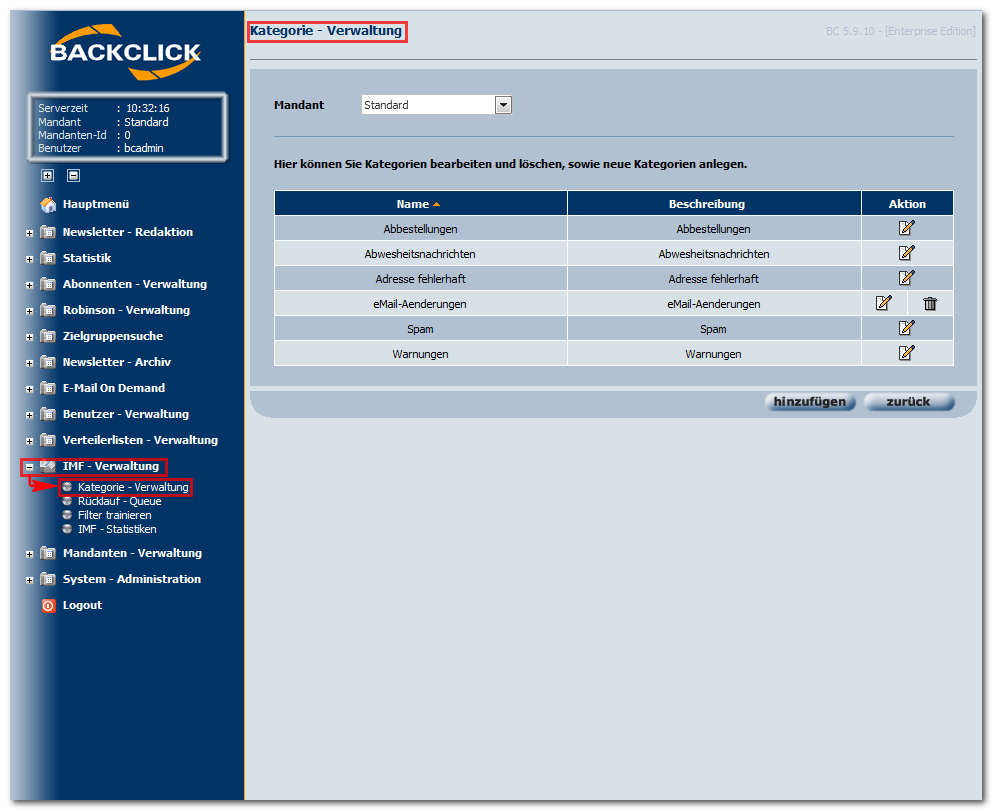Collapse all menus with the minus box icon

coord(73,175)
